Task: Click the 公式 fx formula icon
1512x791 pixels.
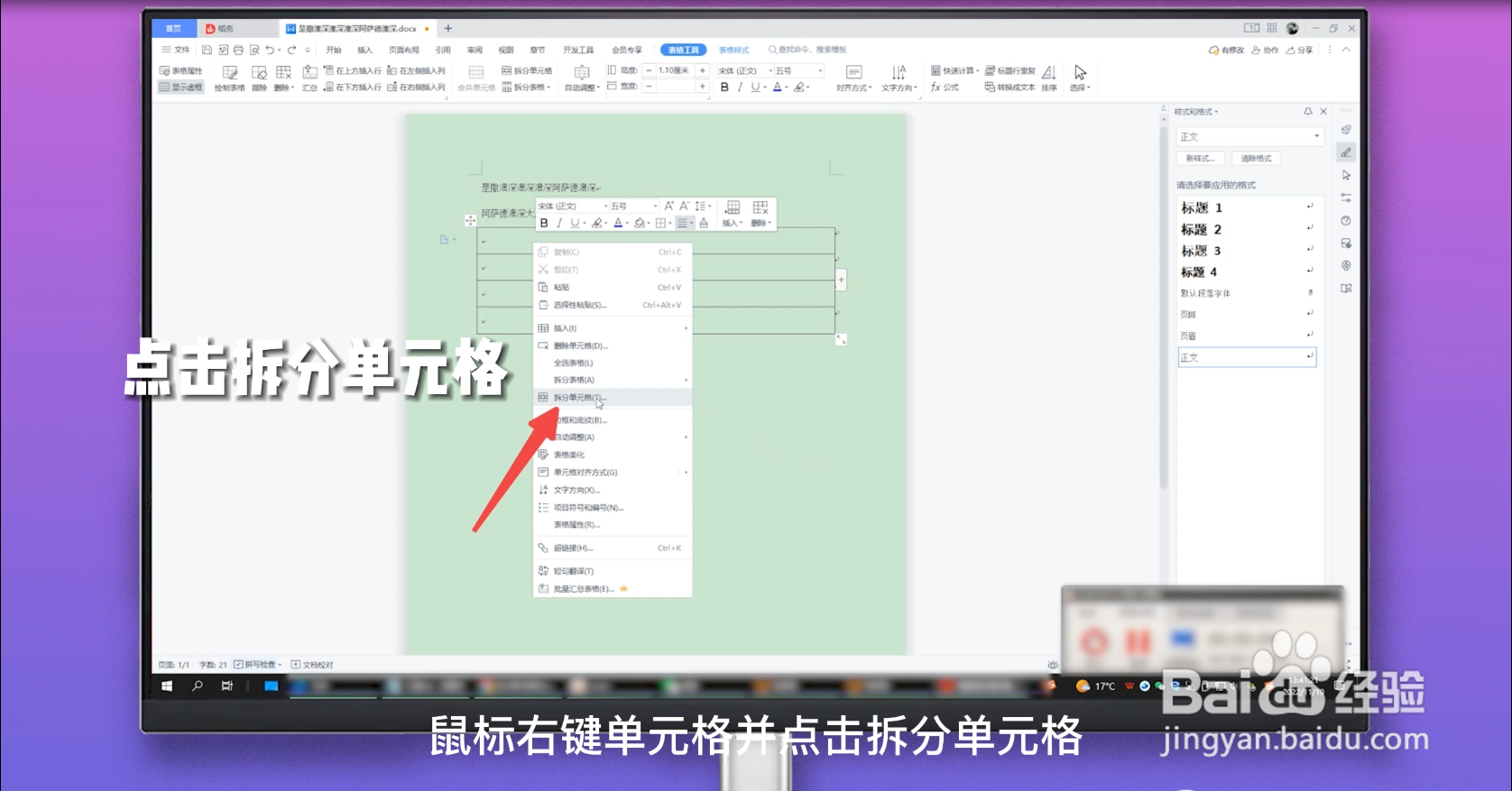Action: tap(945, 87)
